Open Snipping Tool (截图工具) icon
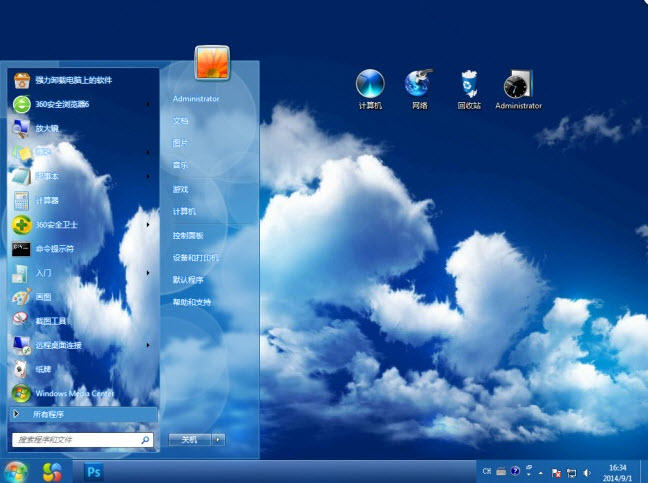 (21, 321)
